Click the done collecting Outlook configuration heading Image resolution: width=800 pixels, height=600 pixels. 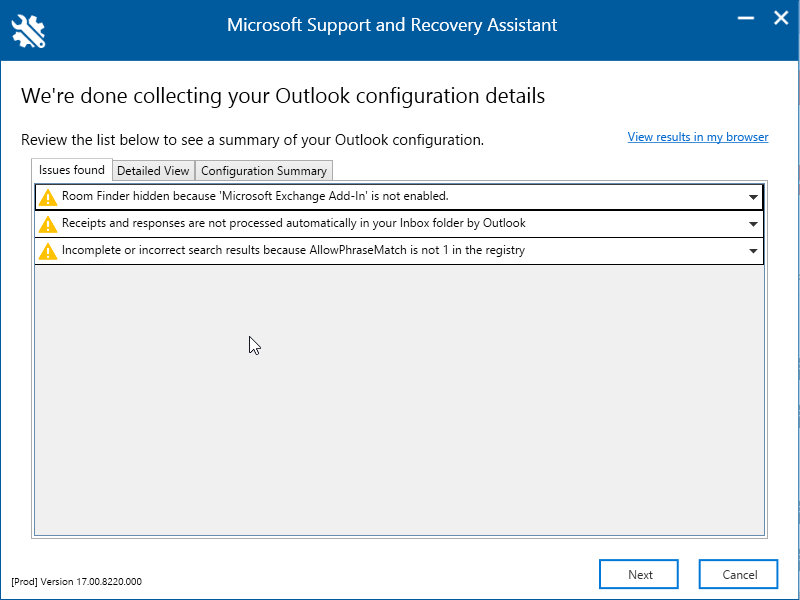[283, 96]
